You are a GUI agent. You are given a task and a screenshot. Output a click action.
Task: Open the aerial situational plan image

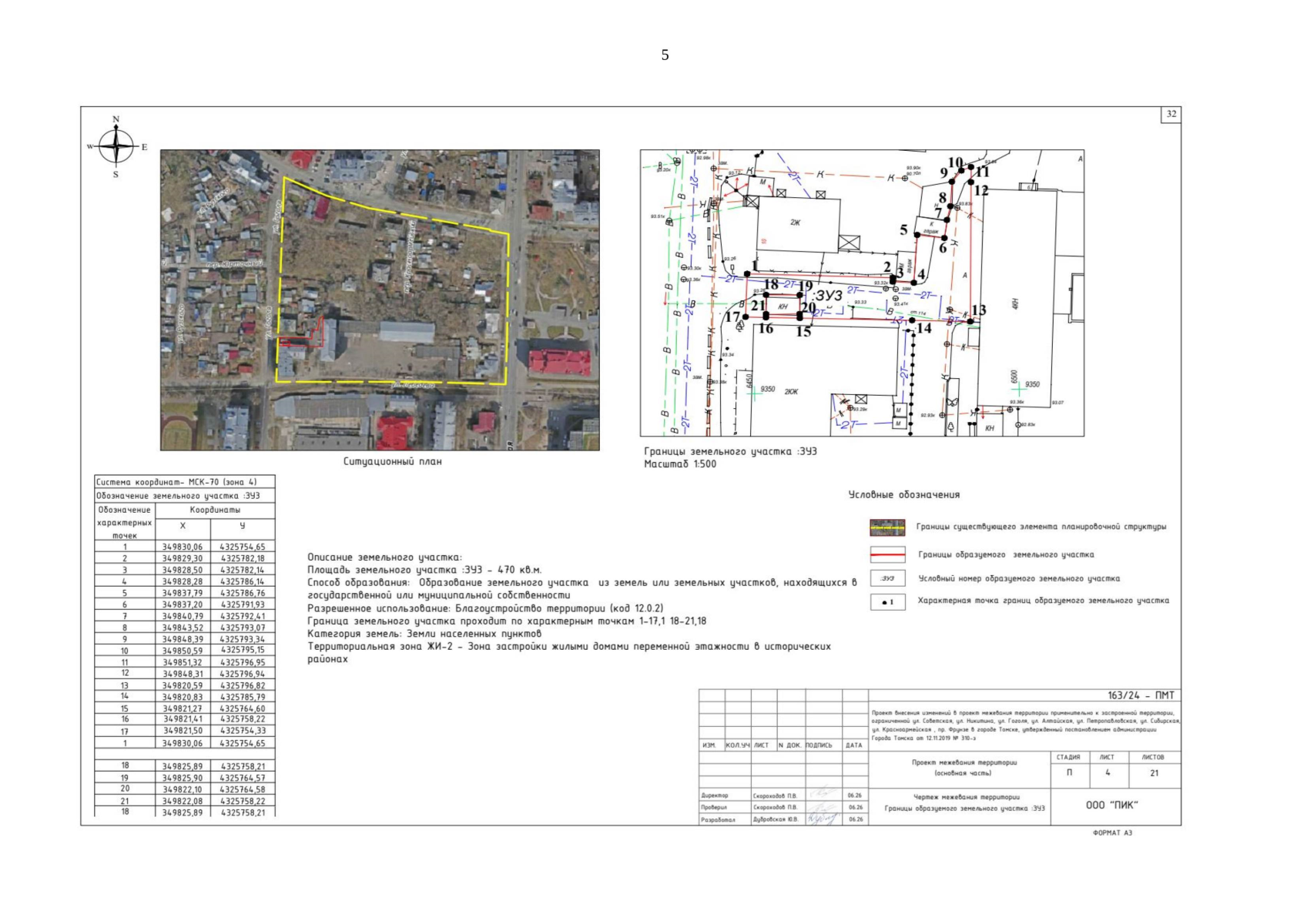pos(380,300)
